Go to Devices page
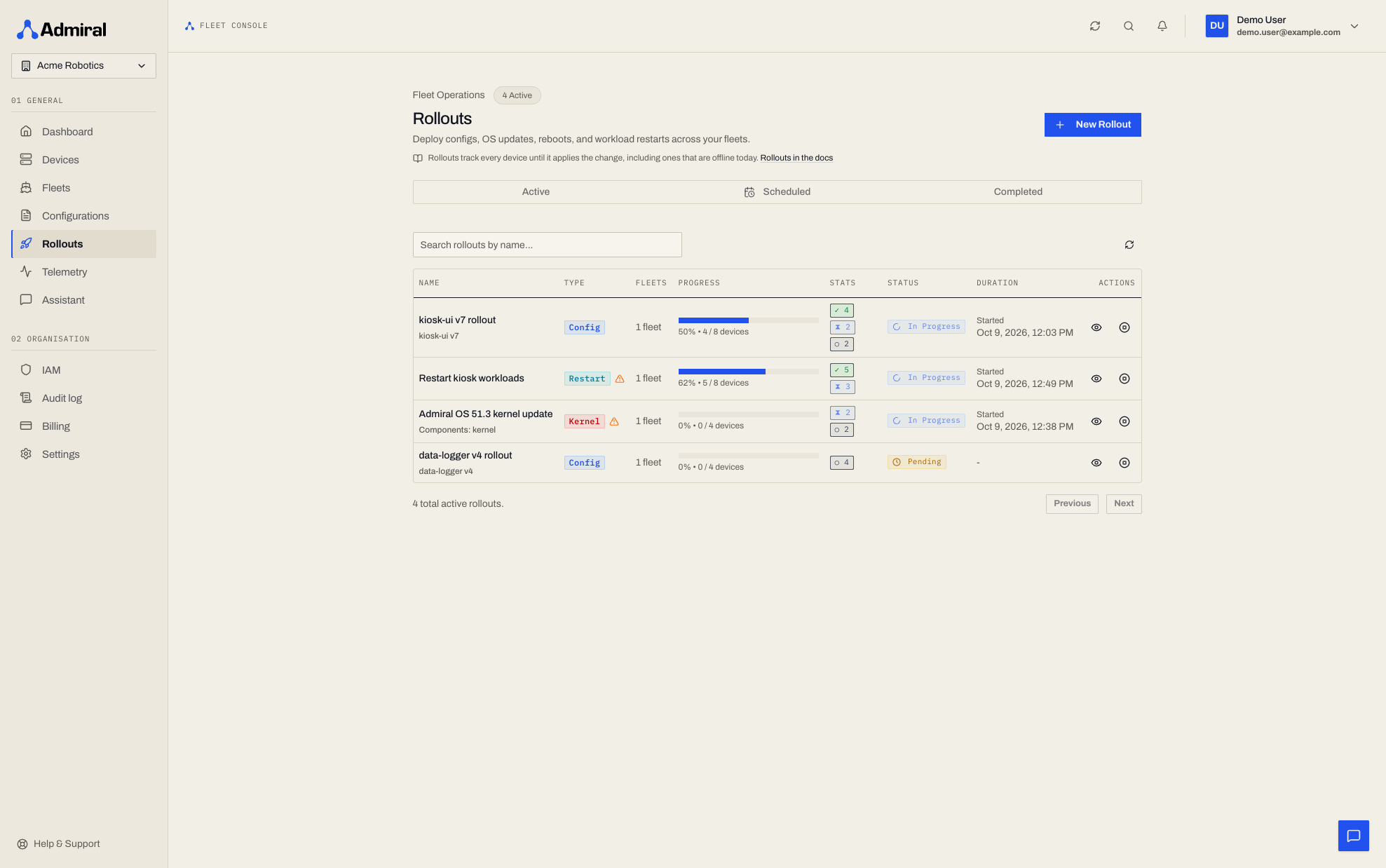1386x868 pixels. pyautogui.click(x=83, y=160)
